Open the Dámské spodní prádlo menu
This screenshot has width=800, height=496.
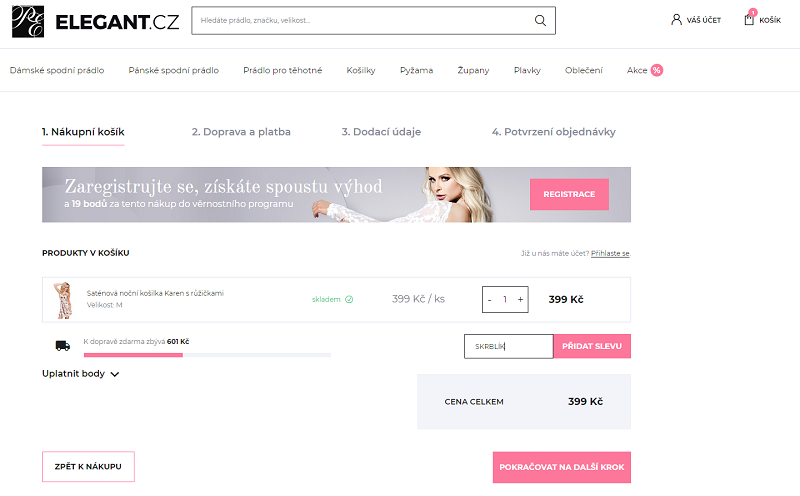tap(57, 70)
